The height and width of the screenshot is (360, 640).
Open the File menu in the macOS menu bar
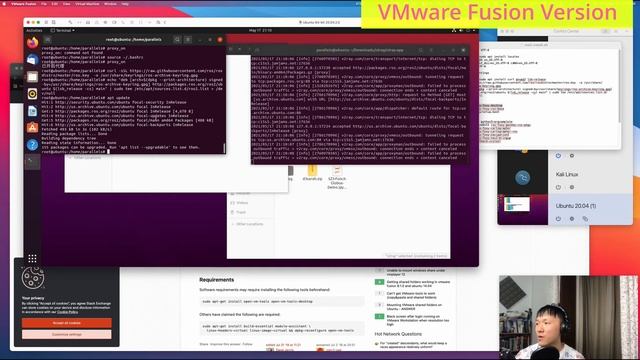click(x=44, y=4)
